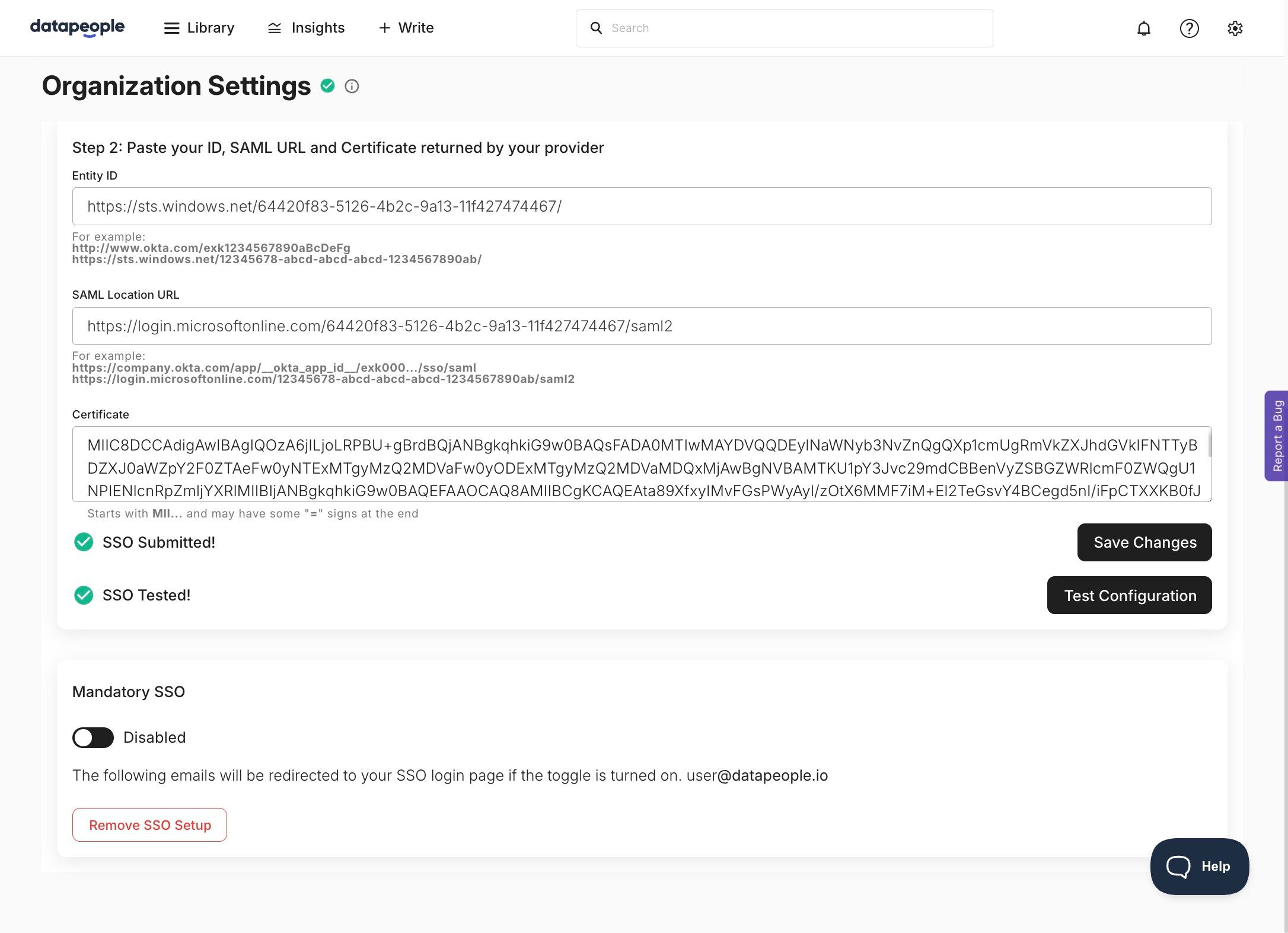Click the SSO Submitted green check icon
This screenshot has width=1288, height=933.
click(x=84, y=542)
